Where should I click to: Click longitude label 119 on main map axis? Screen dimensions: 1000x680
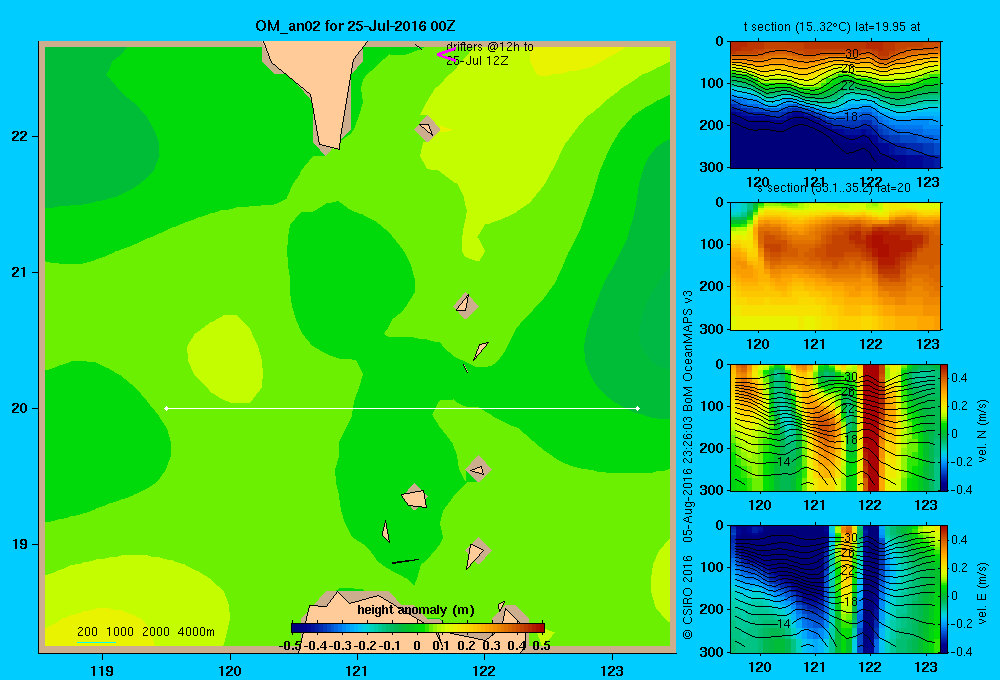click(x=102, y=670)
